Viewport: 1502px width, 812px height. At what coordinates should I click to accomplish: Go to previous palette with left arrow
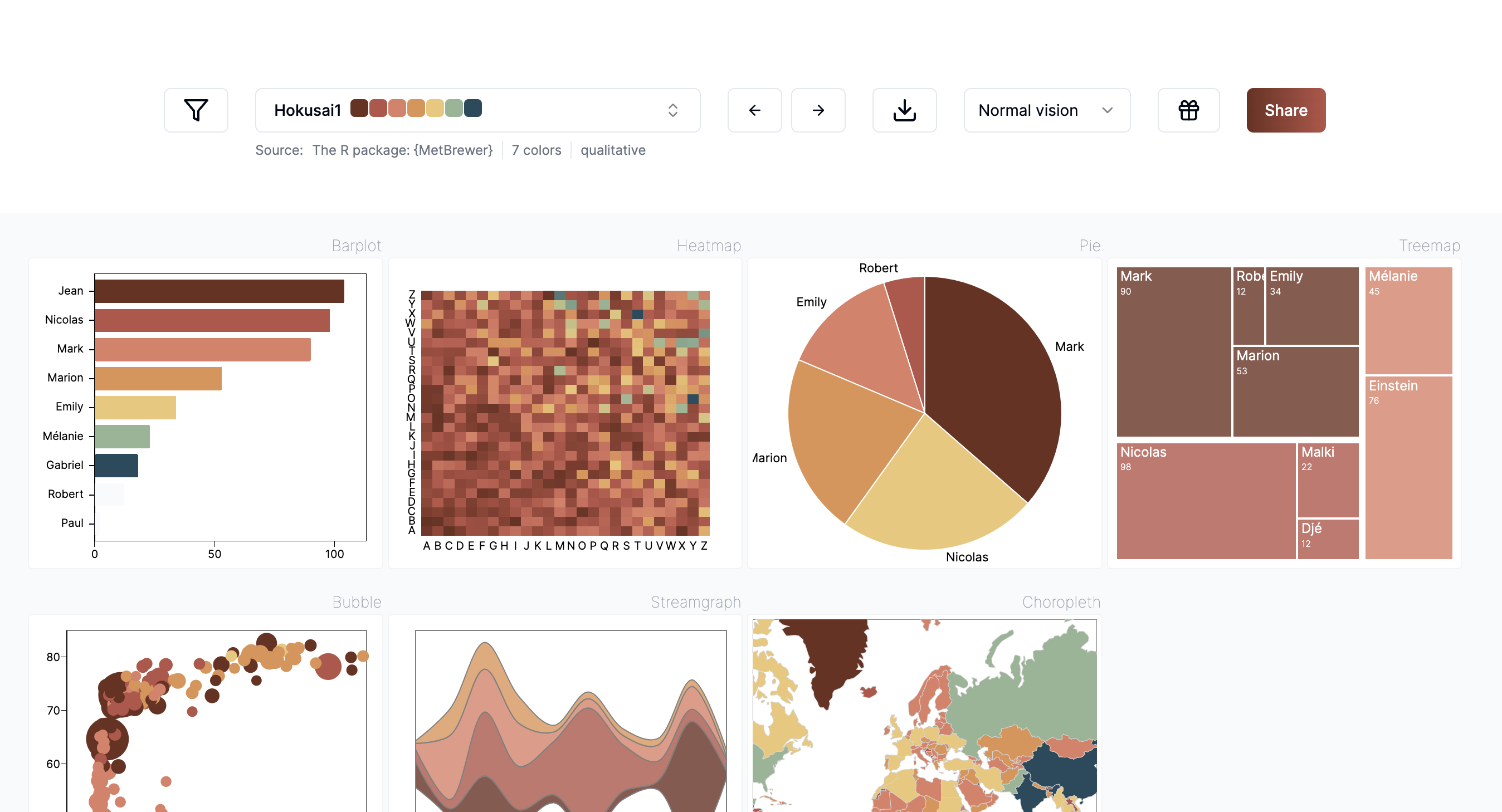pos(754,110)
